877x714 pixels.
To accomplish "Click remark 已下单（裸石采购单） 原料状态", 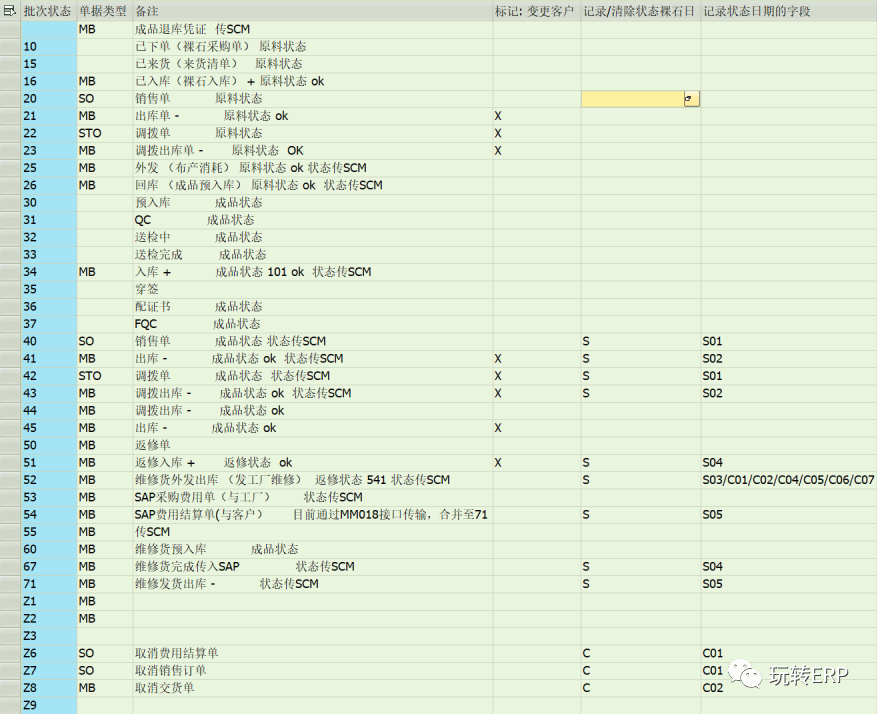I will tap(220, 46).
